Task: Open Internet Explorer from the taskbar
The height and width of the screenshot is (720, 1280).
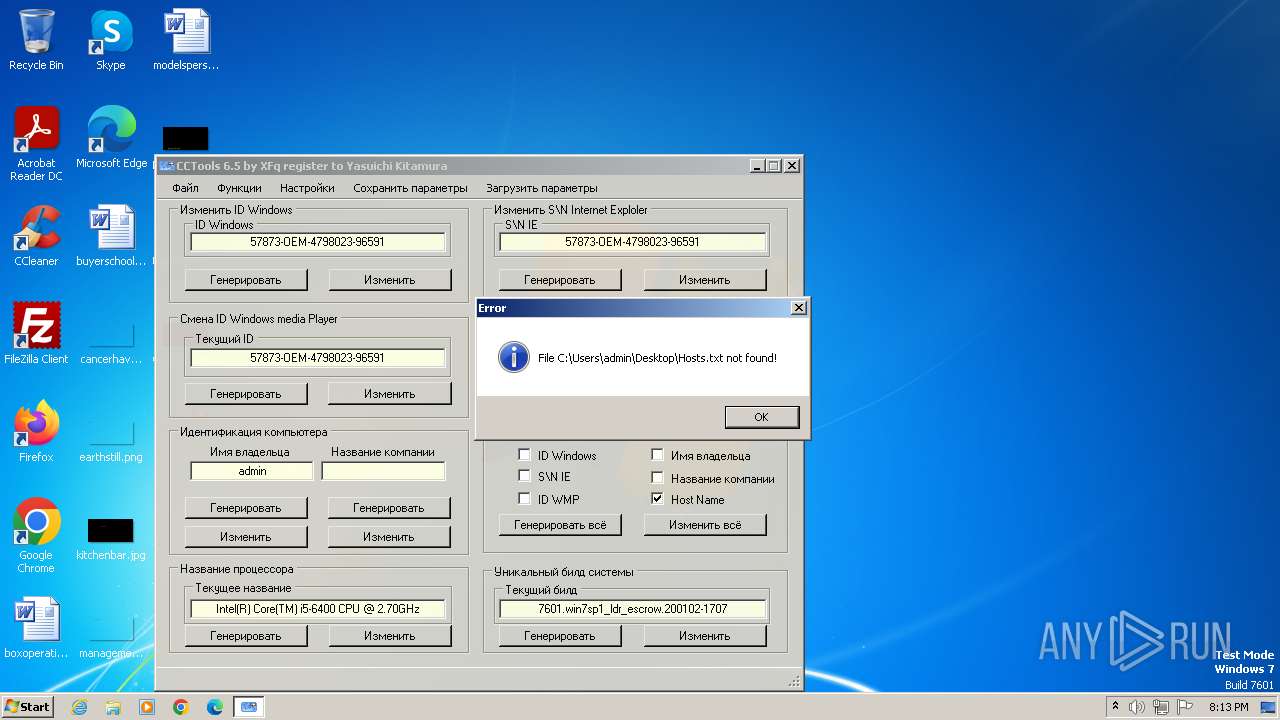Action: (79, 707)
